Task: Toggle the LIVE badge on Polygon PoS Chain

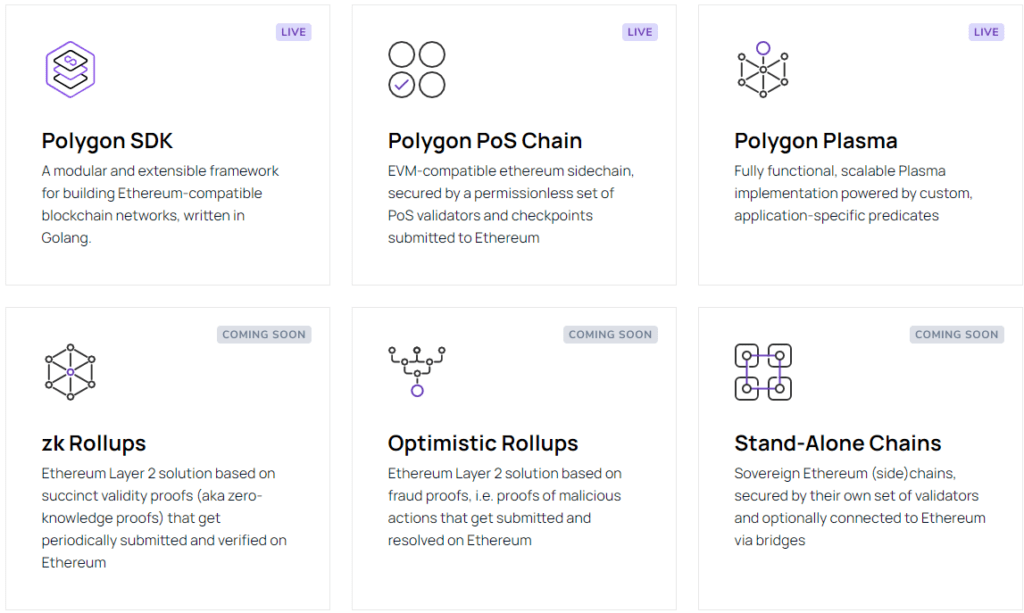Action: [639, 31]
